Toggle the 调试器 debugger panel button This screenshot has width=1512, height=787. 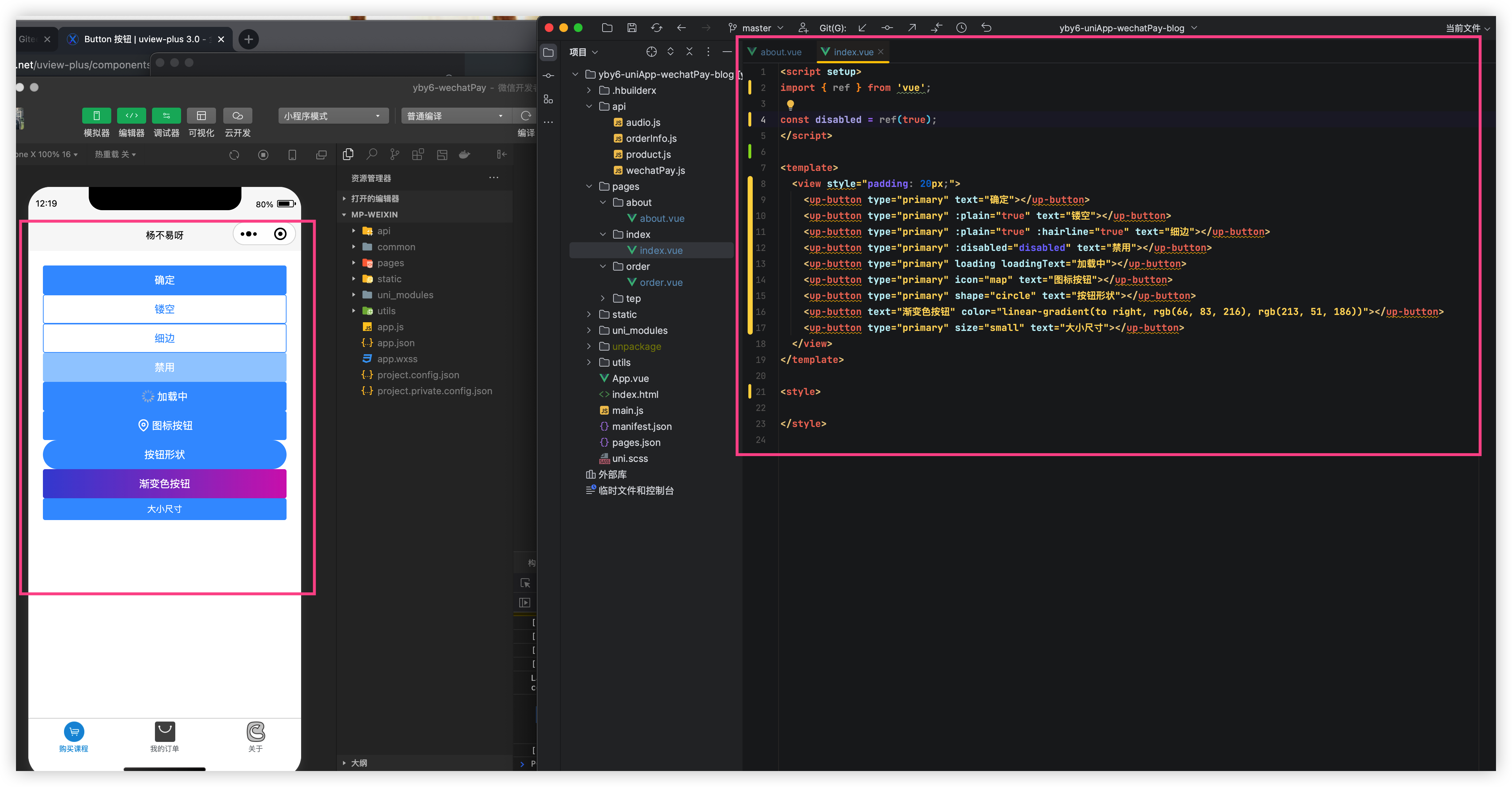[x=166, y=116]
